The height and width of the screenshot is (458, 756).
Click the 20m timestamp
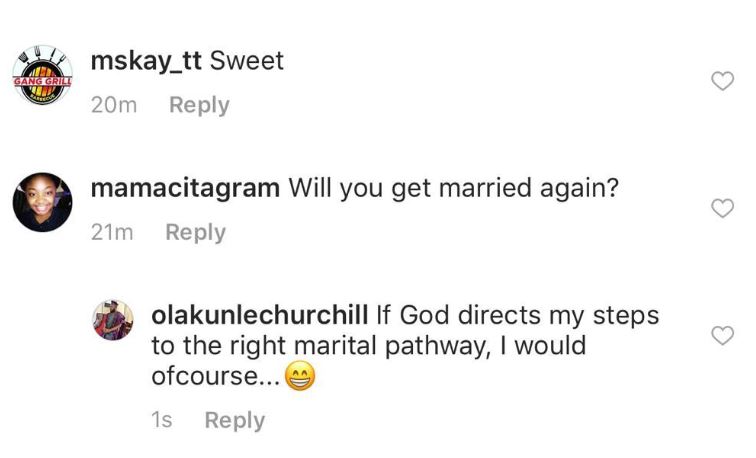pos(113,105)
